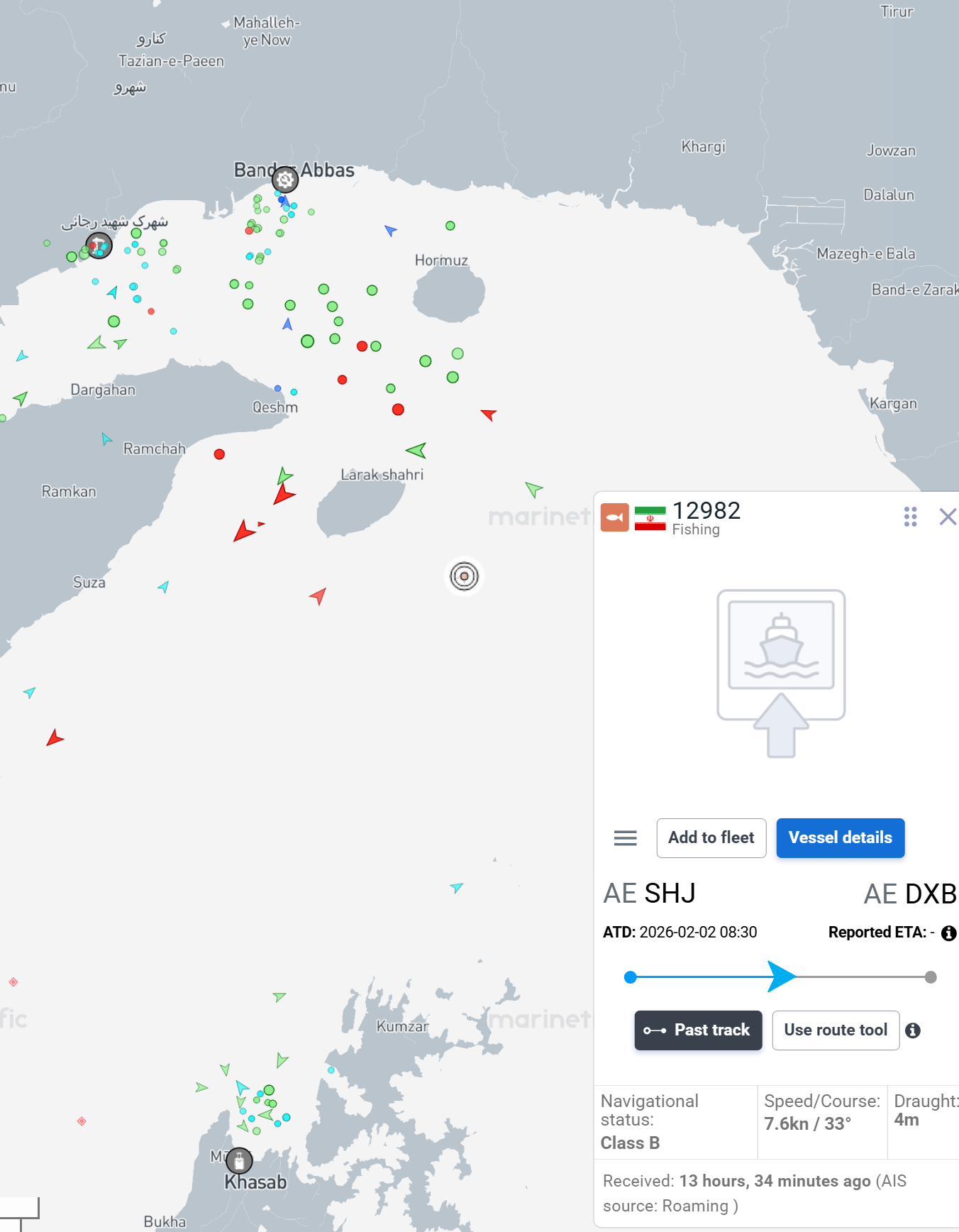Click the Khasab port icon
This screenshot has height=1232, width=959.
pos(239,1161)
